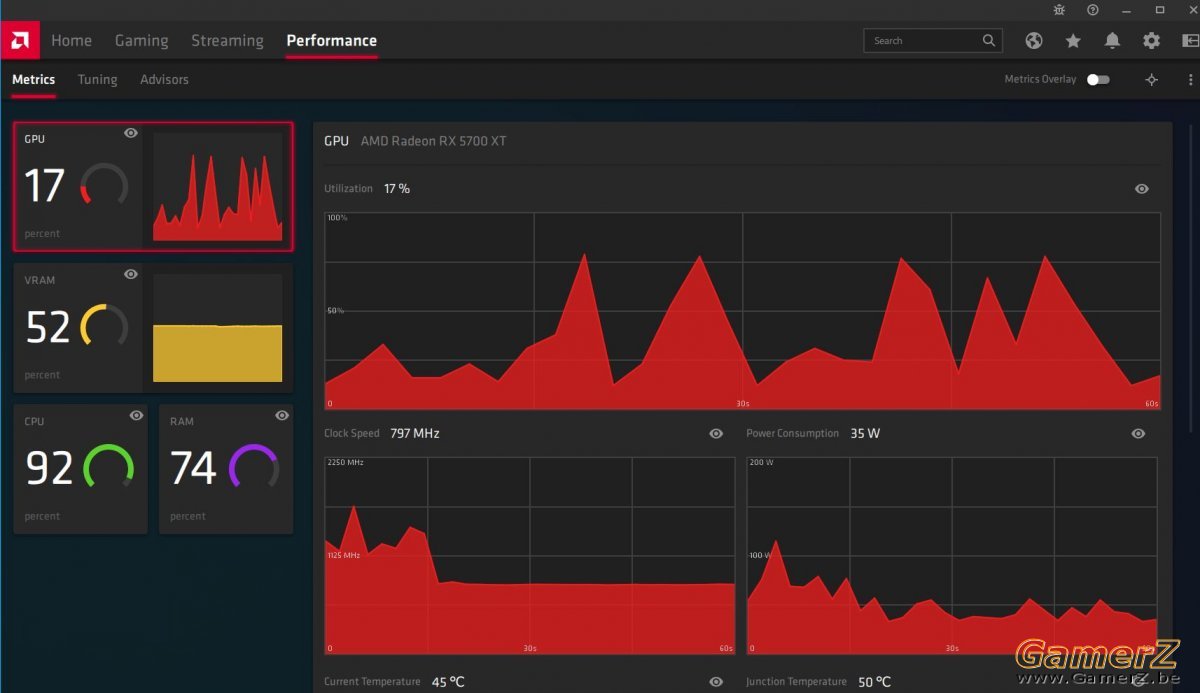Screen dimensions: 1200x693
Task: Click the '50 °C' junction temperature value
Action: pyautogui.click(x=874, y=681)
